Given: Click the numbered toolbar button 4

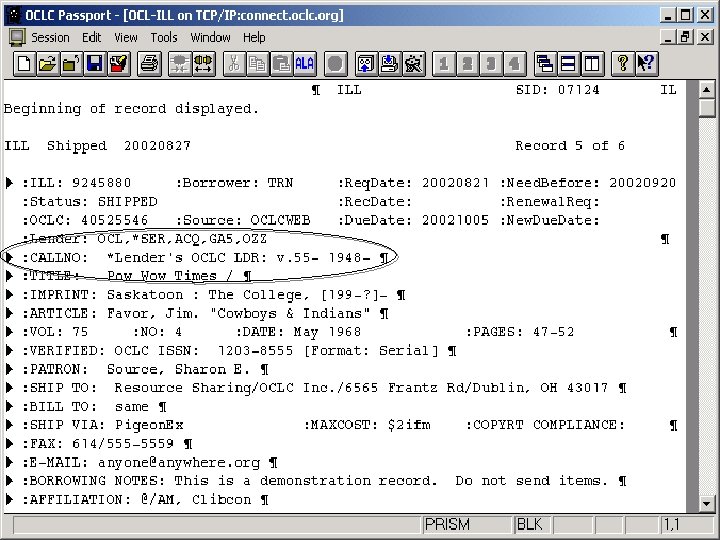Looking at the screenshot, I should pos(514,64).
